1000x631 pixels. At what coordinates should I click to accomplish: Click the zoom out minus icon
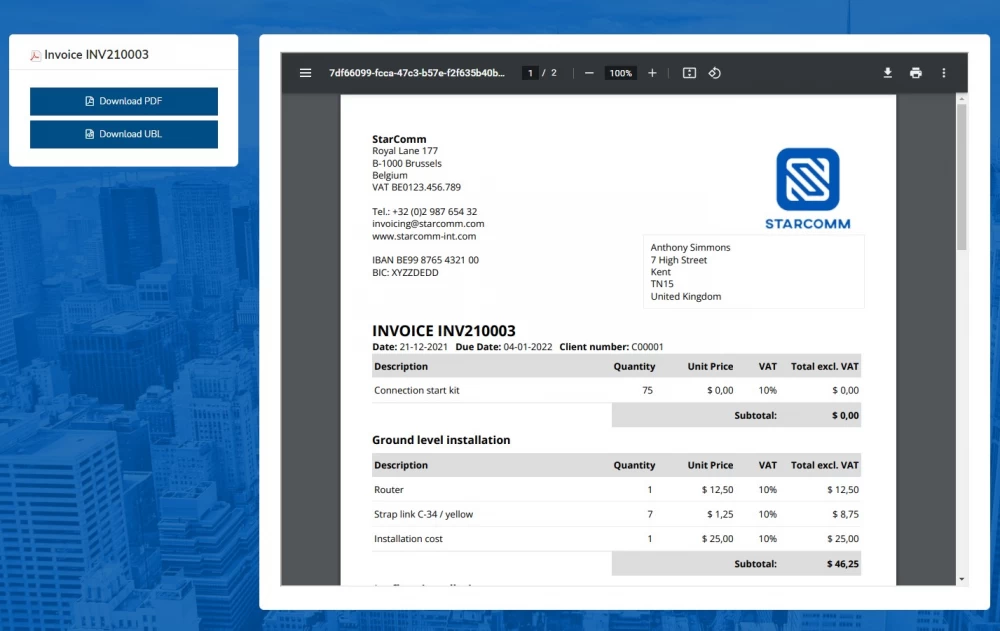(x=589, y=73)
